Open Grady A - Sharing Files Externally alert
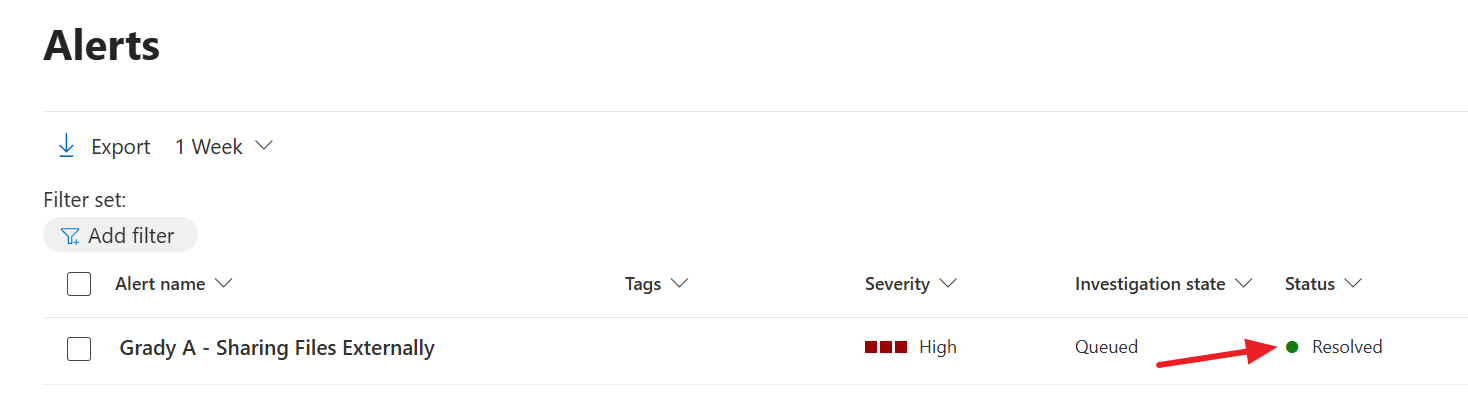 [277, 348]
